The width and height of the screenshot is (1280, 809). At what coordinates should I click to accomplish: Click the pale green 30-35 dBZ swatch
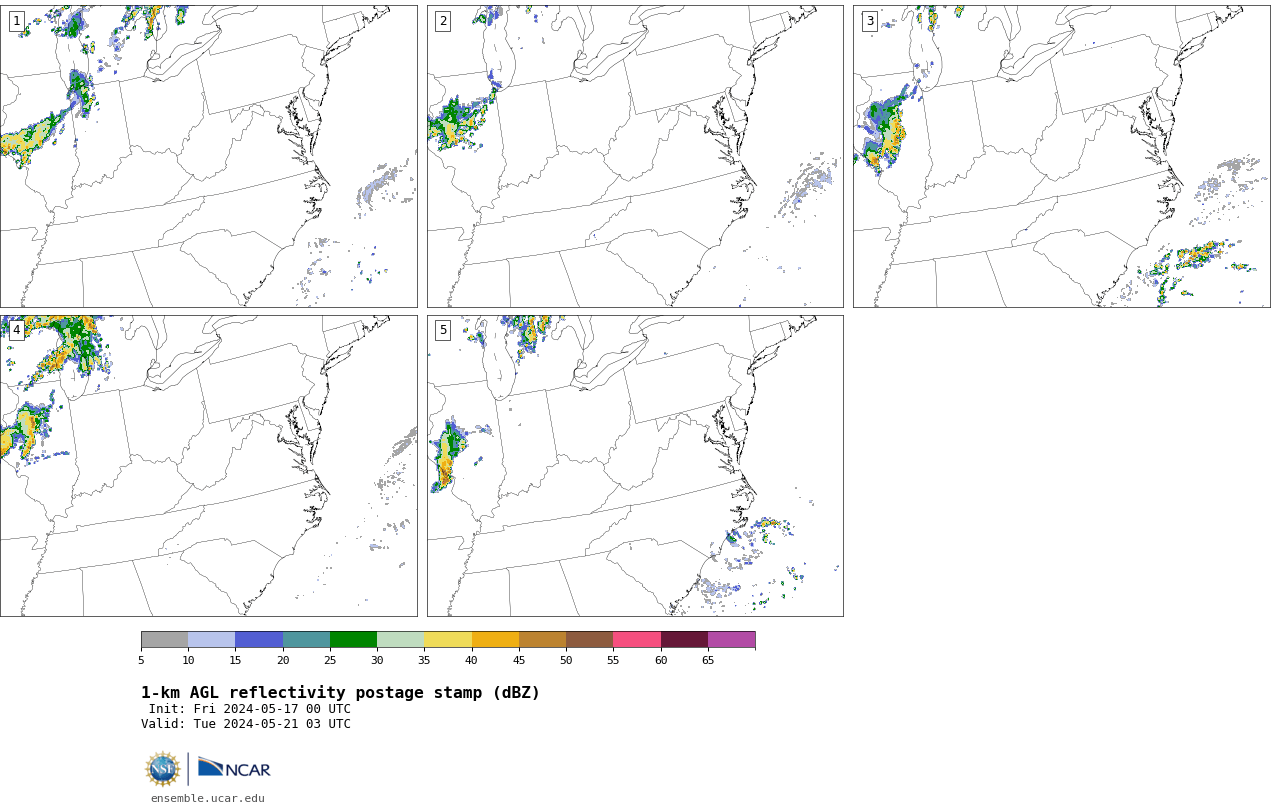pos(401,640)
